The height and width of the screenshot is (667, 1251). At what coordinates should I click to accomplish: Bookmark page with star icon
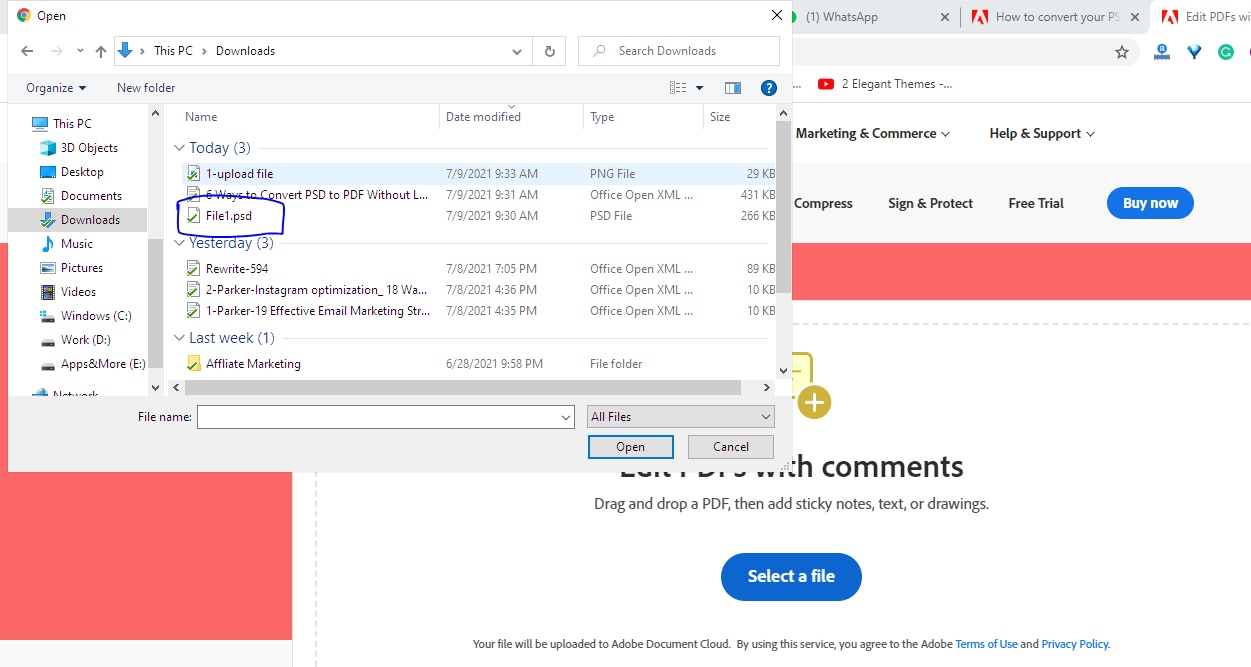click(1122, 52)
